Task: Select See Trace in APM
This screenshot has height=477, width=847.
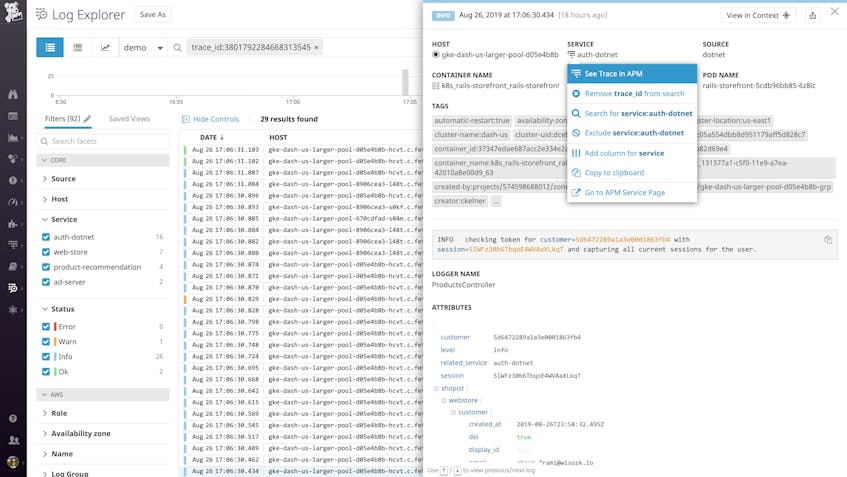Action: pyautogui.click(x=632, y=73)
